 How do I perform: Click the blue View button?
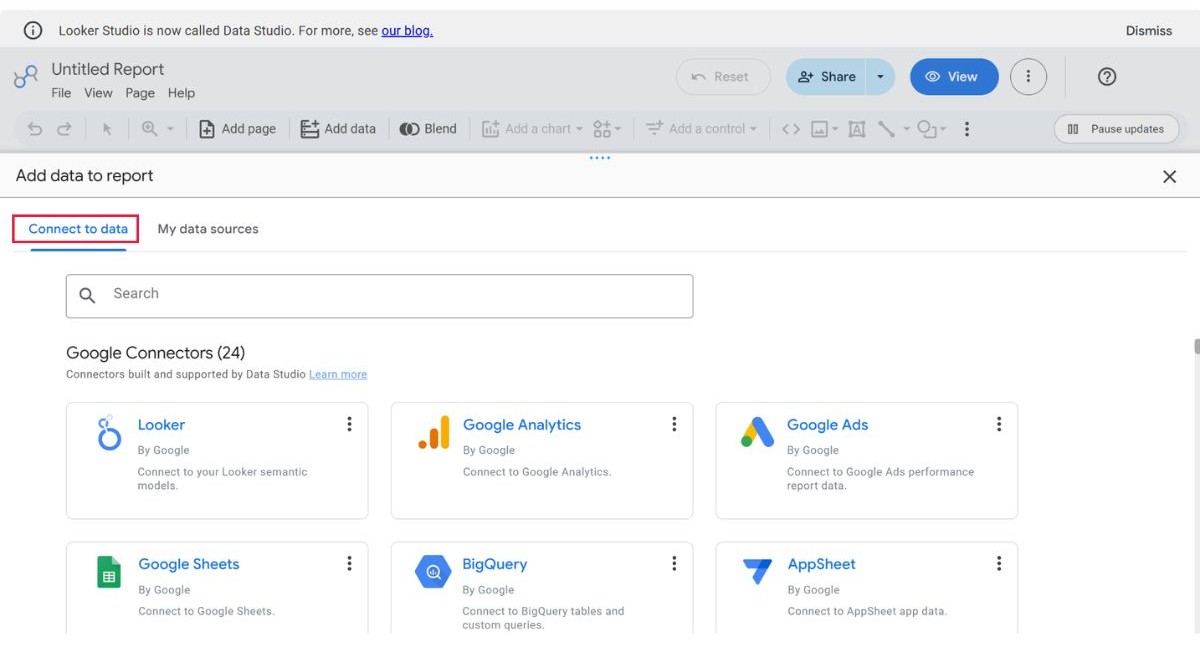pos(954,77)
